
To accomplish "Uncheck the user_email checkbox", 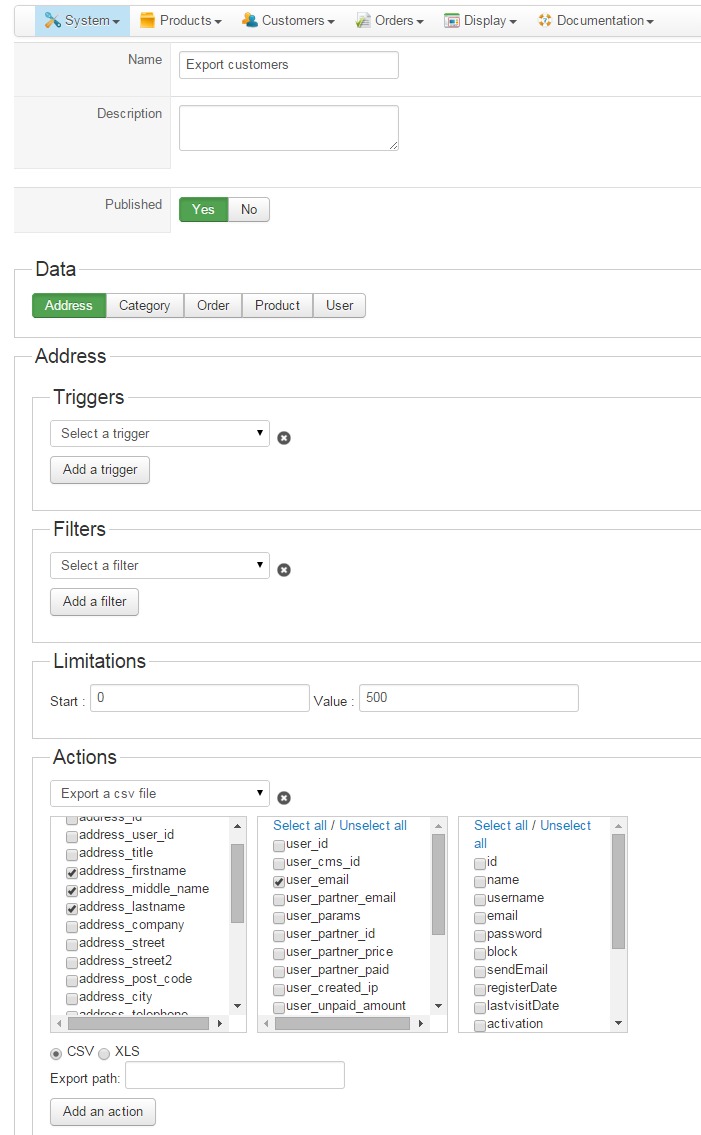I will [279, 882].
